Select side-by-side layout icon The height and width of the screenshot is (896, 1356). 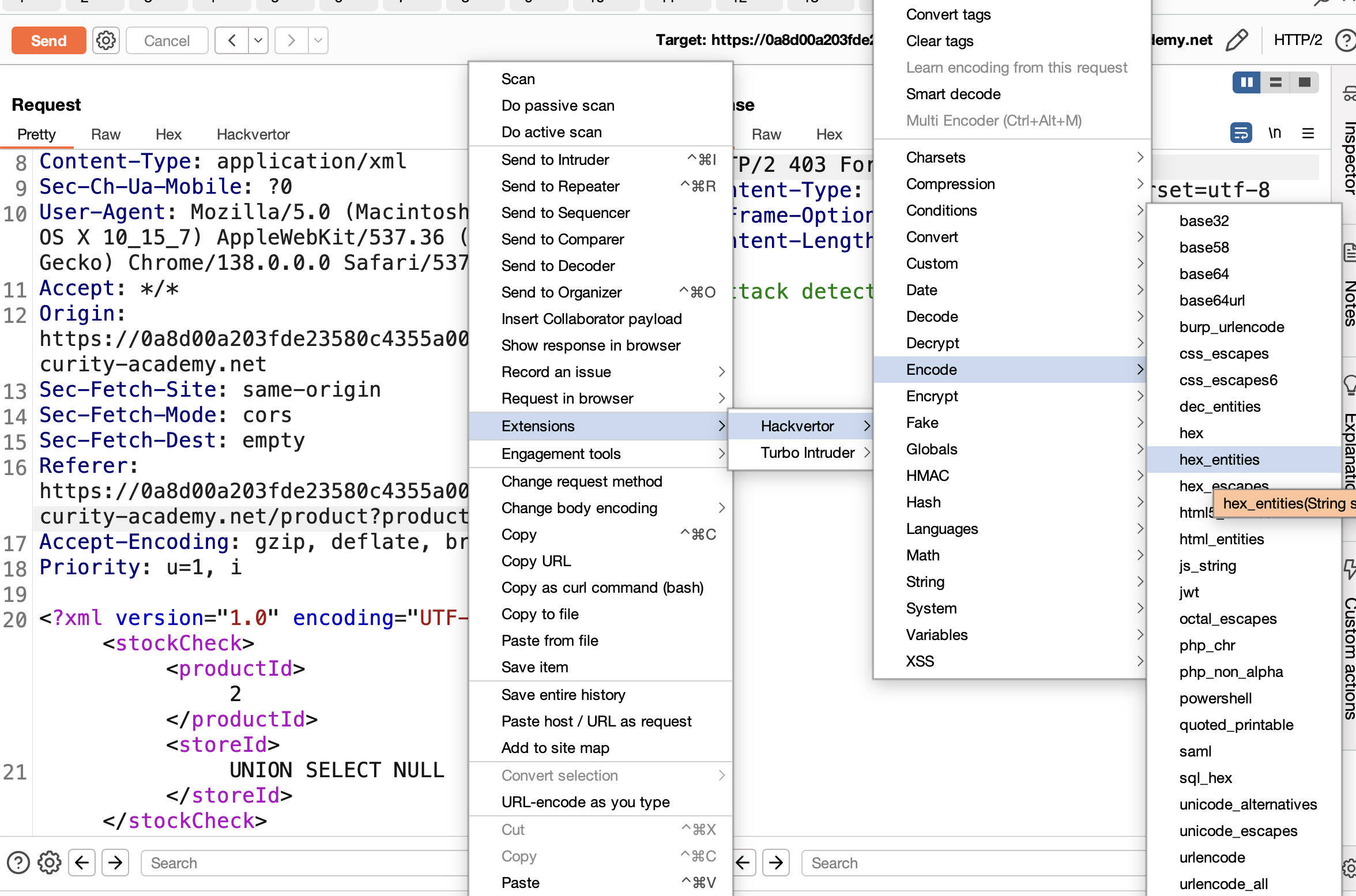pos(1246,82)
